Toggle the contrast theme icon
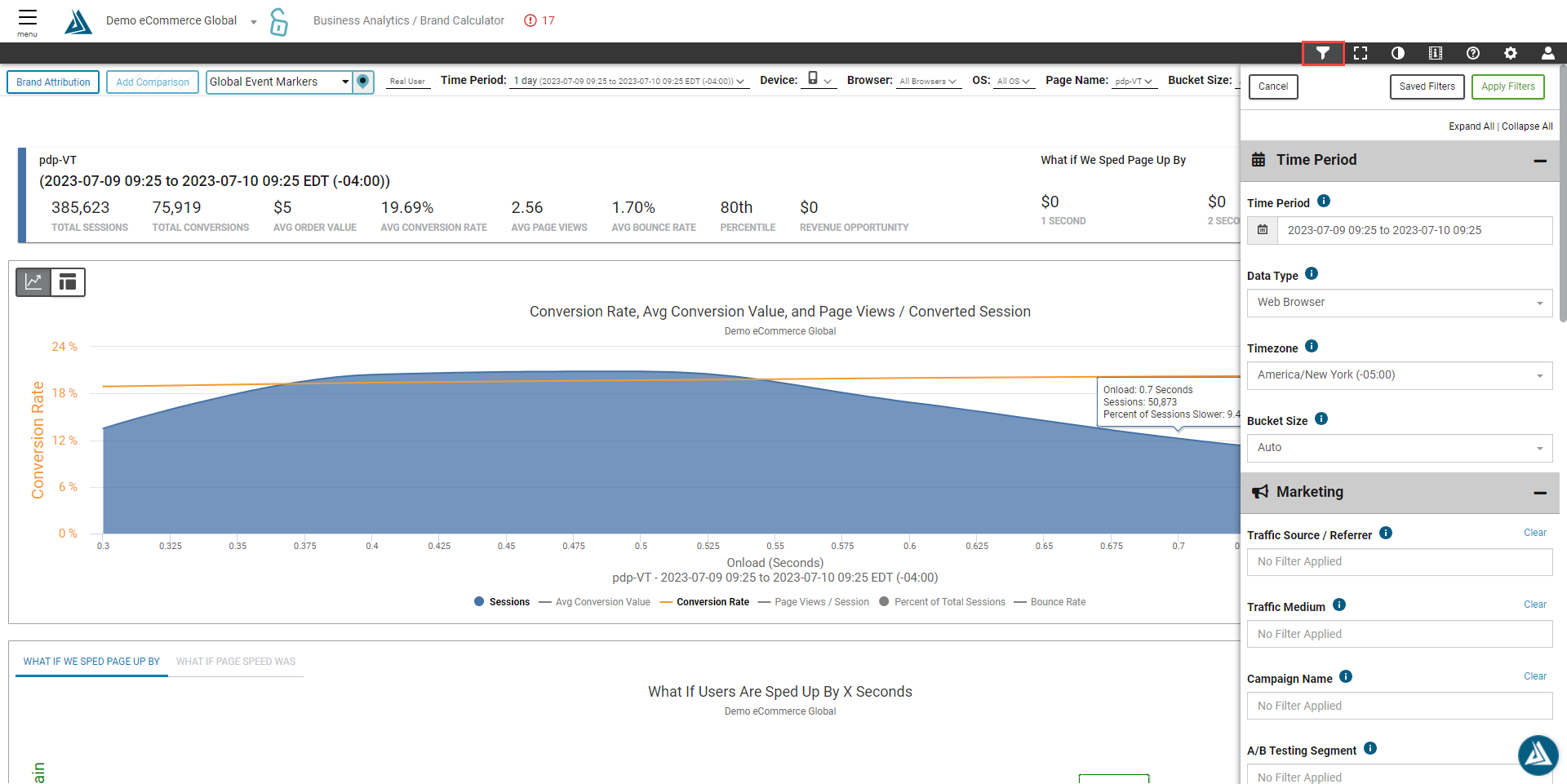The height and width of the screenshot is (784, 1567). click(x=1398, y=53)
